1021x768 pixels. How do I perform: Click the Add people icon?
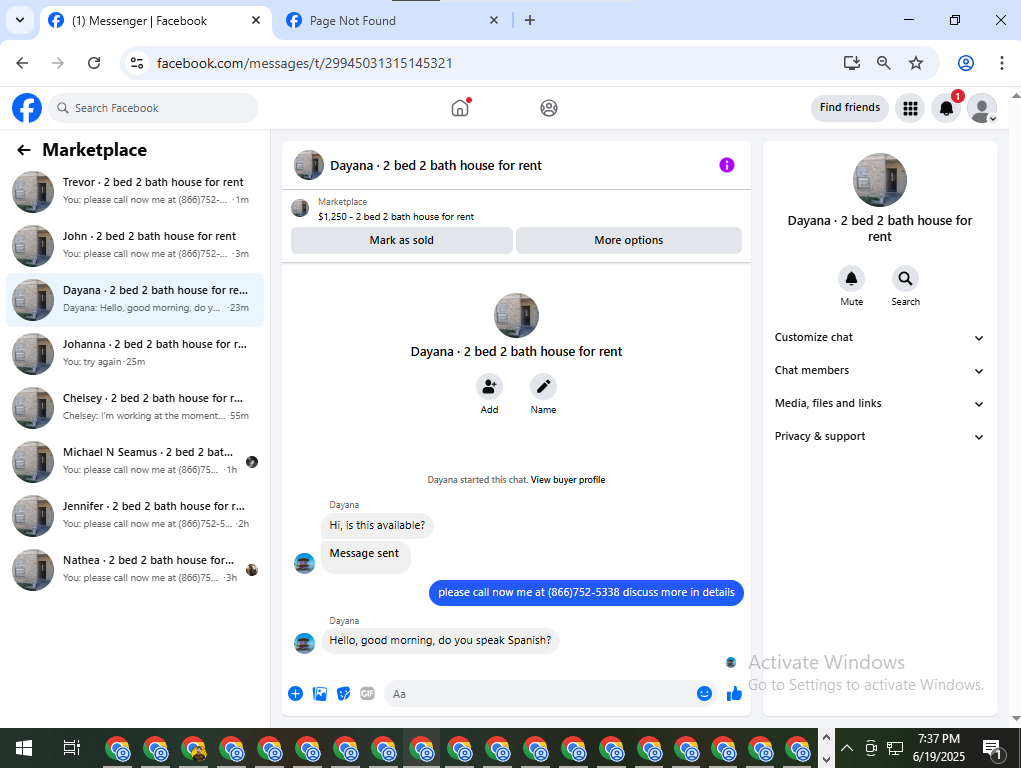(x=489, y=387)
